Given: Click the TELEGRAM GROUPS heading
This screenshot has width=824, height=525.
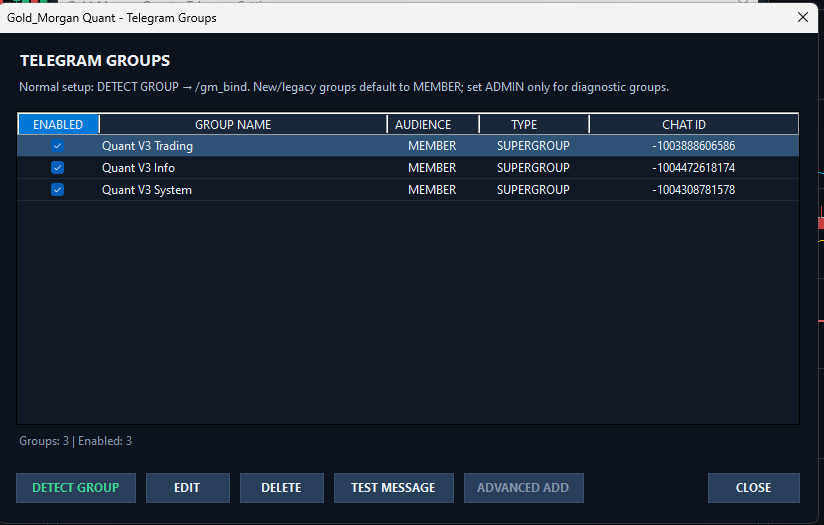Looking at the screenshot, I should coord(95,61).
